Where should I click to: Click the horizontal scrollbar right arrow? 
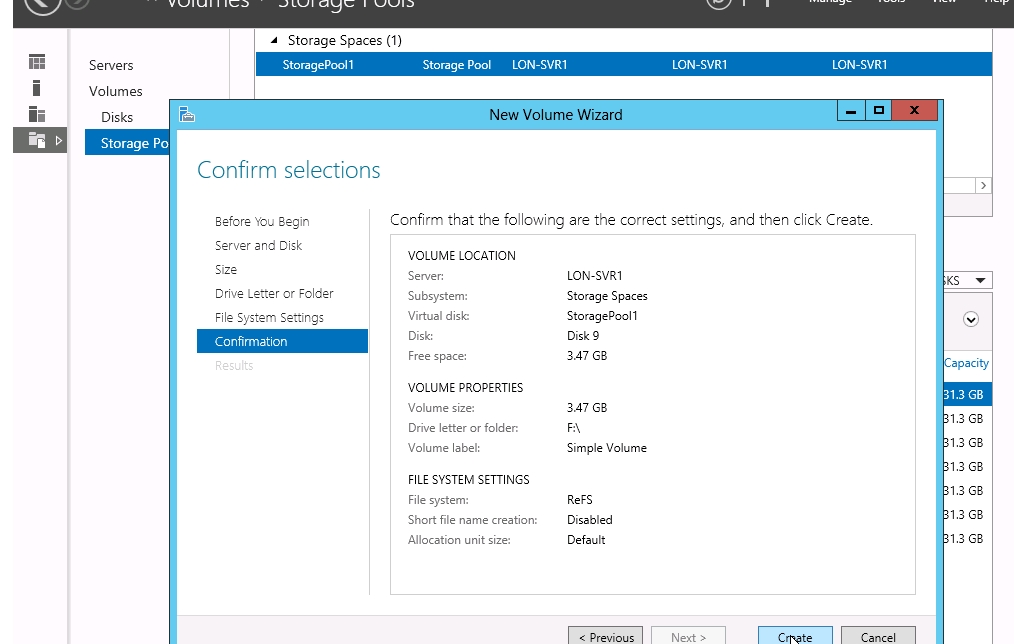tap(984, 186)
